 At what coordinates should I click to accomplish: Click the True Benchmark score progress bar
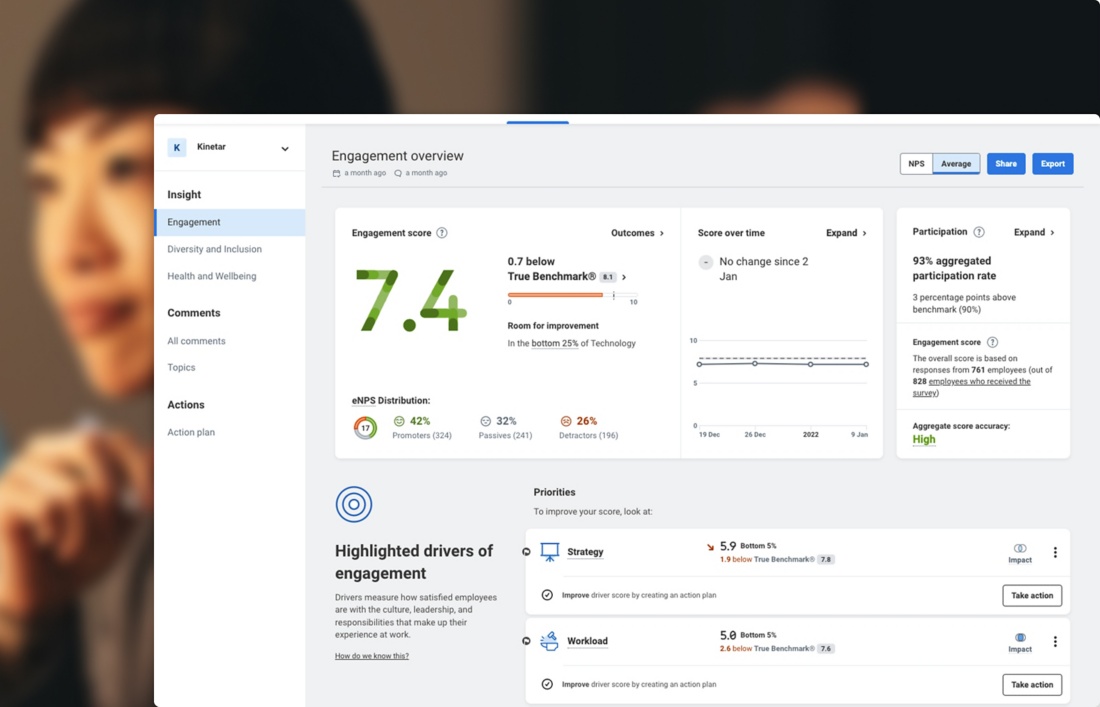[x=572, y=295]
